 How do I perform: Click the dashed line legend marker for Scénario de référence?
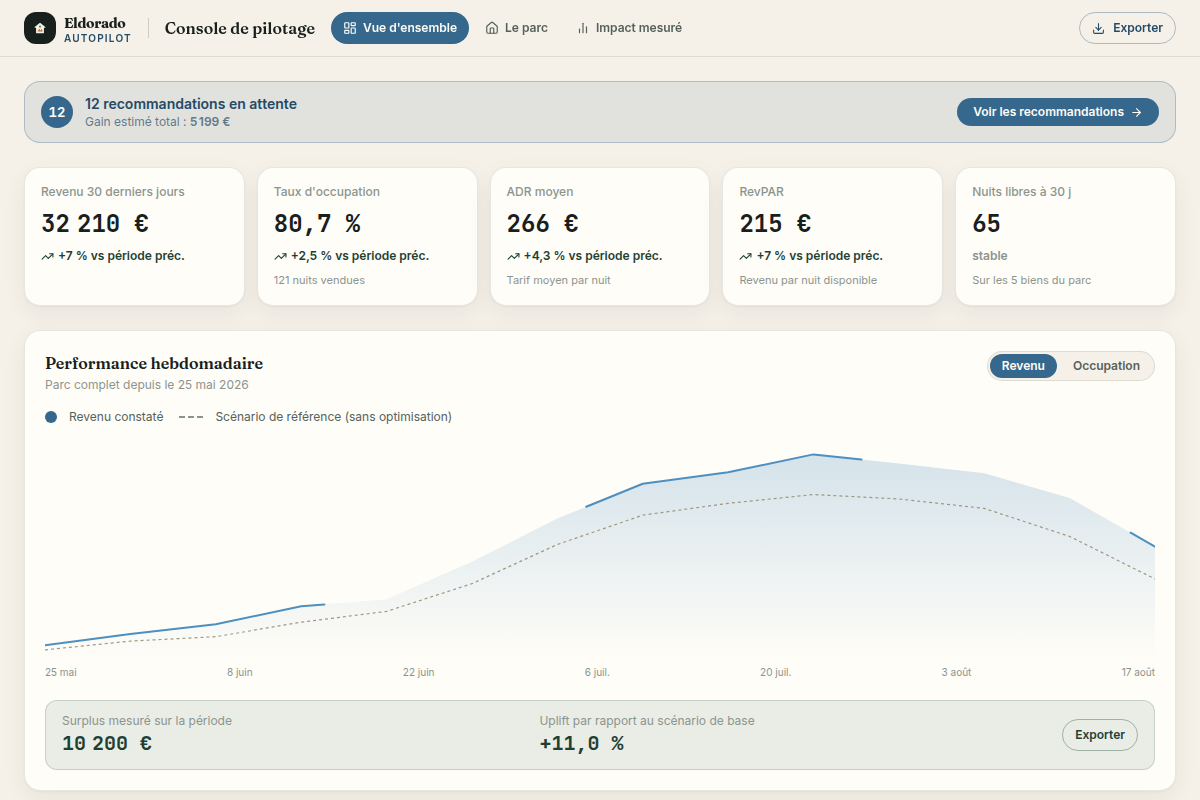191,417
